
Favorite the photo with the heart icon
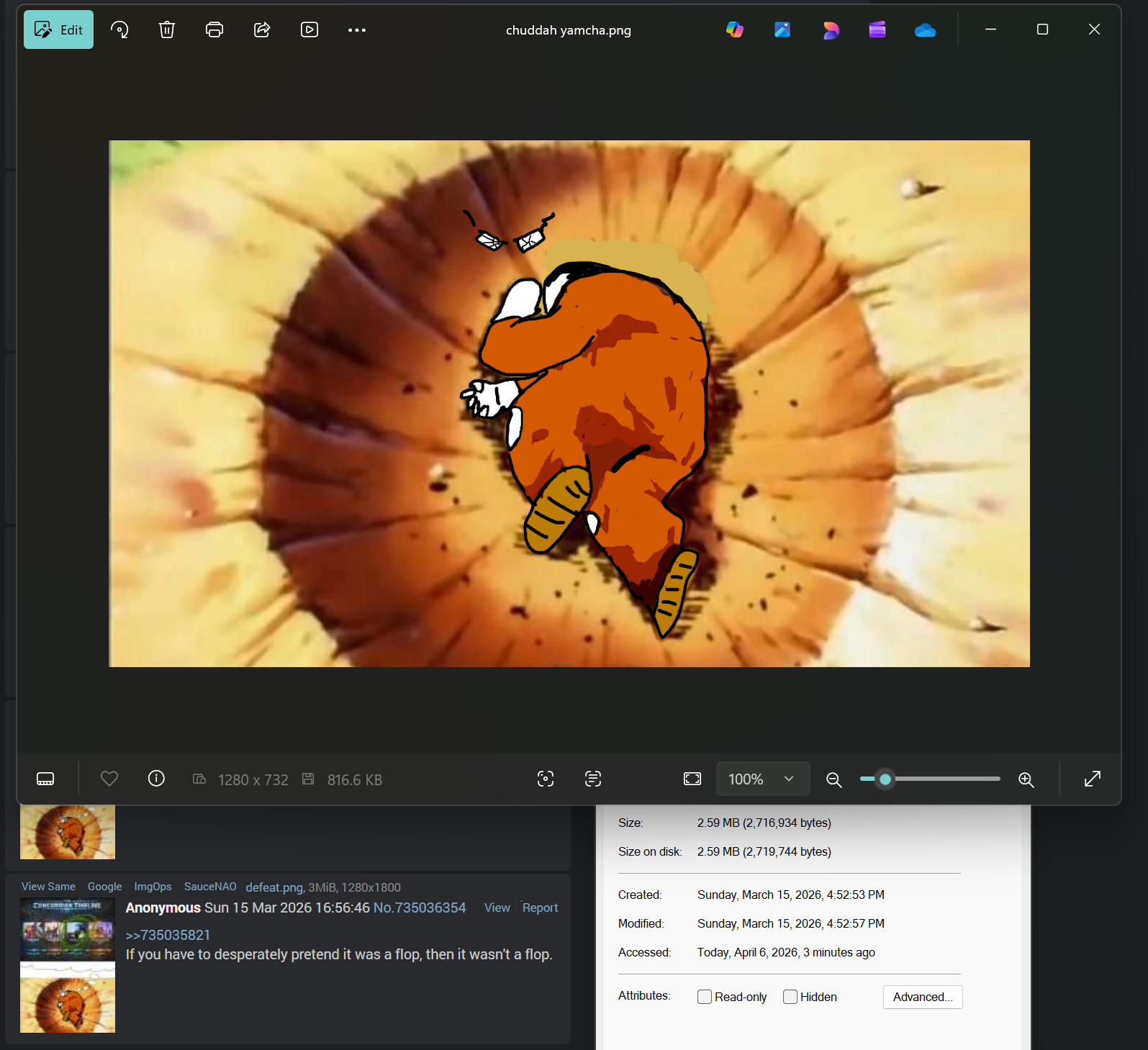tap(109, 779)
